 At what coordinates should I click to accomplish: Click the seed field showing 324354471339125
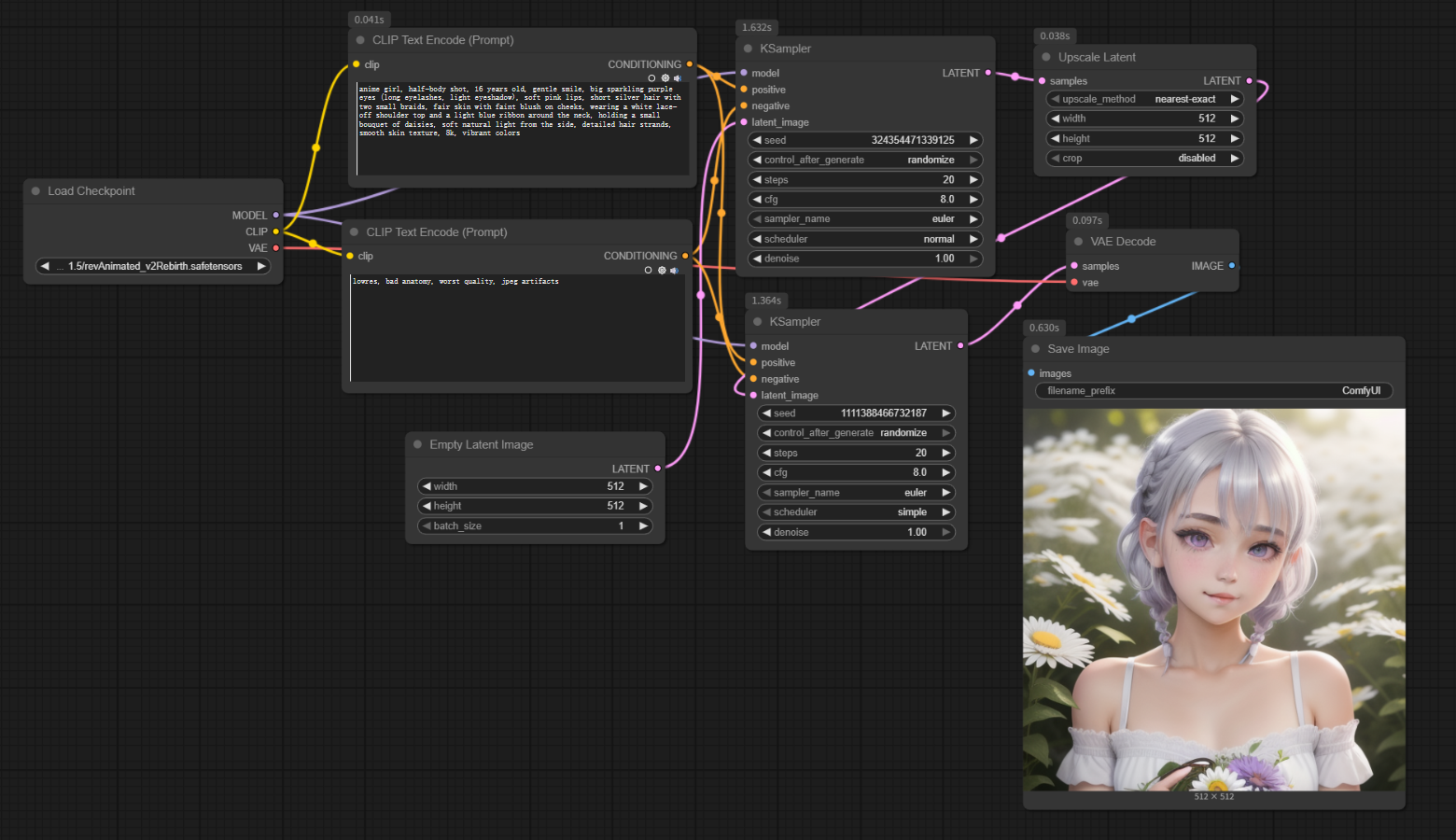point(865,140)
